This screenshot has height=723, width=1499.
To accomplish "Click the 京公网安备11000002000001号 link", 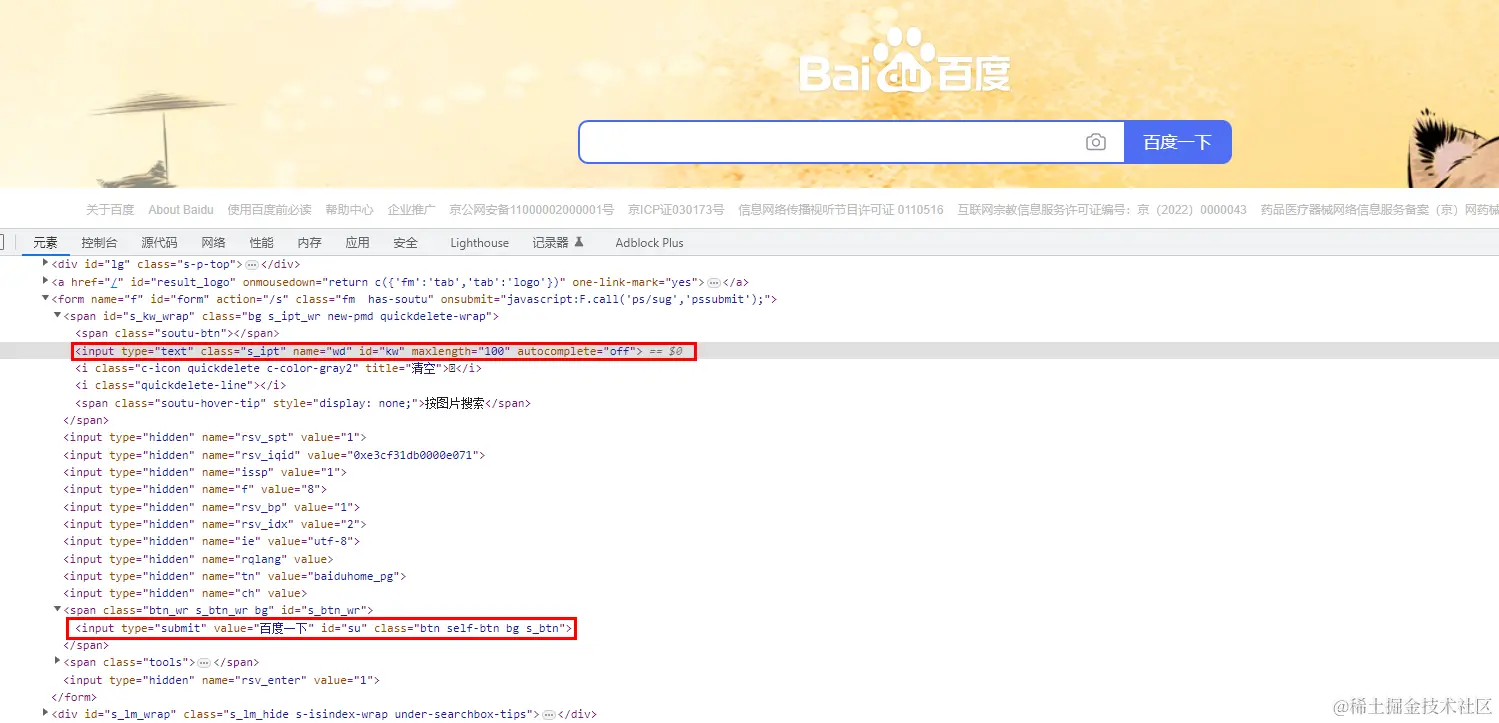I will 531,210.
